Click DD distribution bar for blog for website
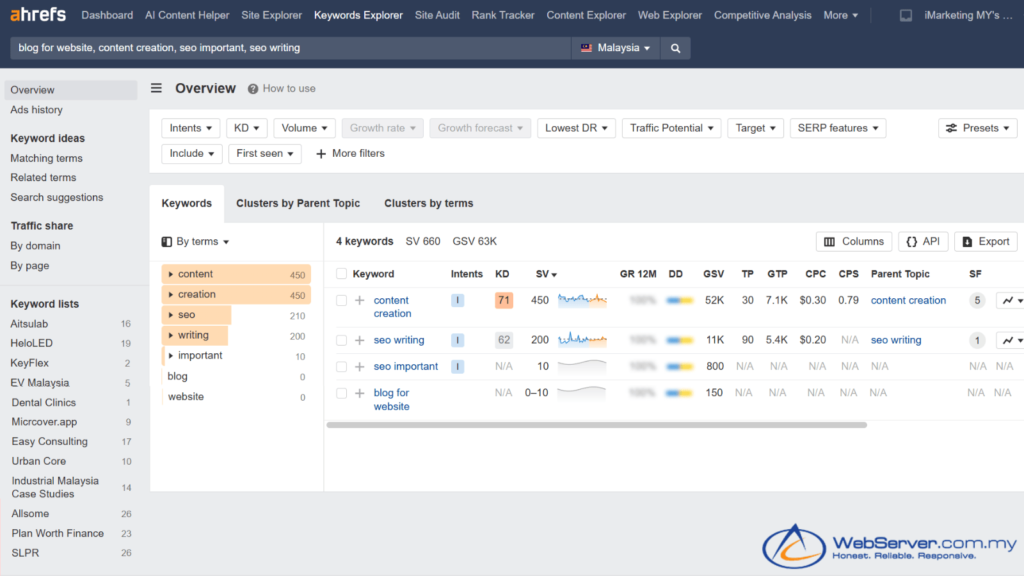1024x576 pixels. pos(679,393)
